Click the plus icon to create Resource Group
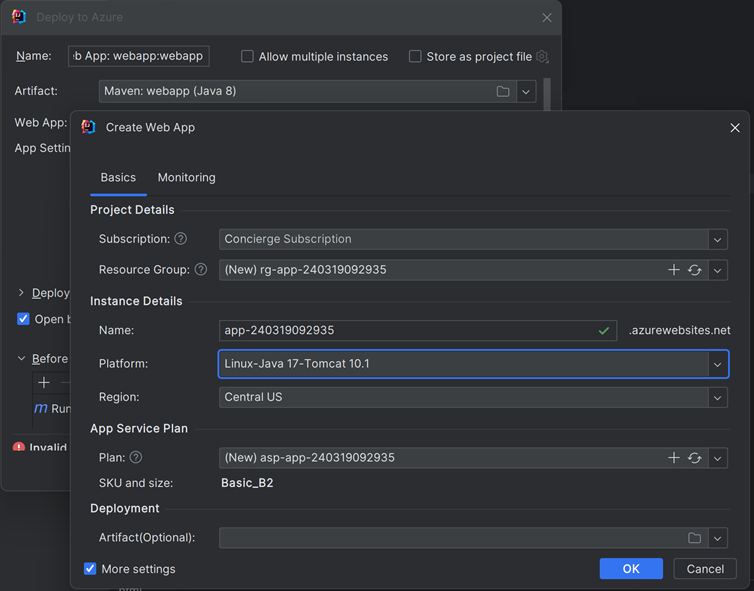This screenshot has width=754, height=591. point(674,270)
